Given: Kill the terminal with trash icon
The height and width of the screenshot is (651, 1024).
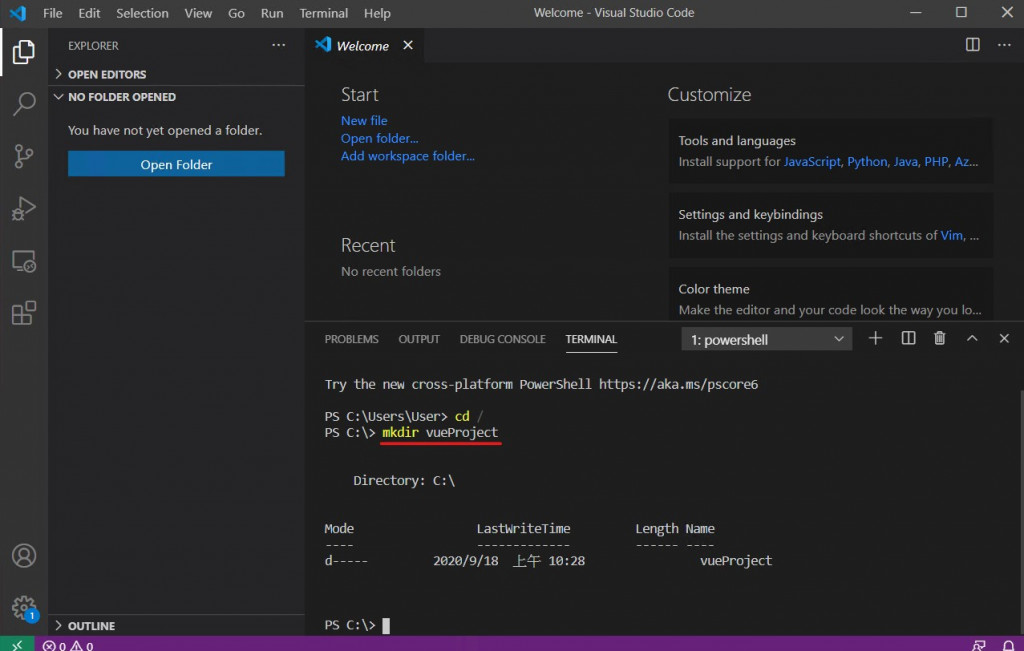Looking at the screenshot, I should tap(939, 338).
